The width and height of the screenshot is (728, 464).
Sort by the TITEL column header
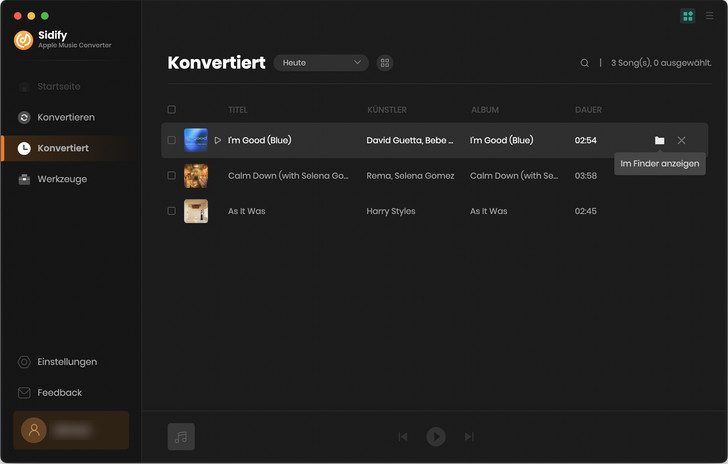238,110
